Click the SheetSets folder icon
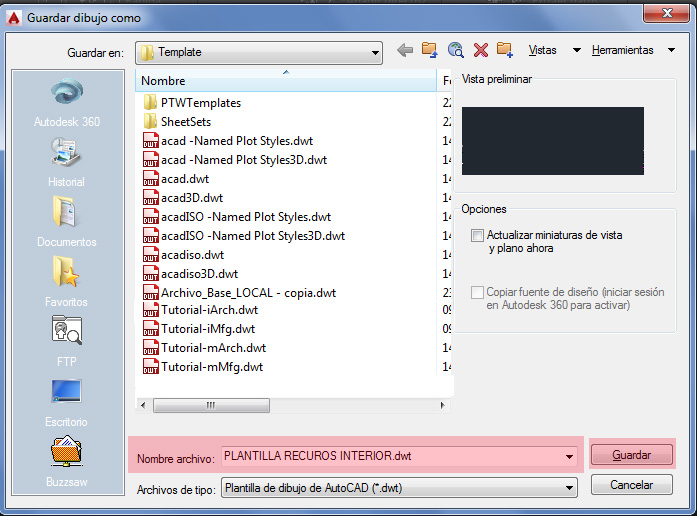Image resolution: width=697 pixels, height=516 pixels. pos(150,122)
